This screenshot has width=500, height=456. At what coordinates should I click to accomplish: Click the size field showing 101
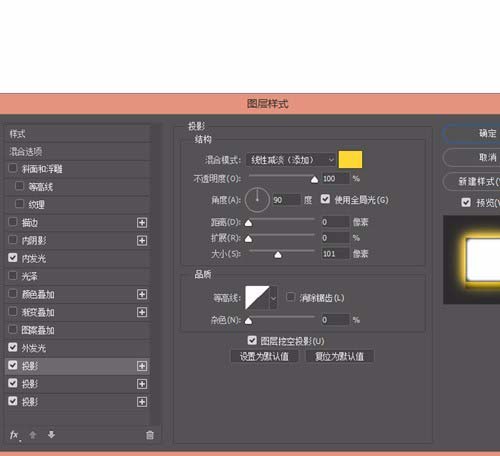[x=335, y=254]
